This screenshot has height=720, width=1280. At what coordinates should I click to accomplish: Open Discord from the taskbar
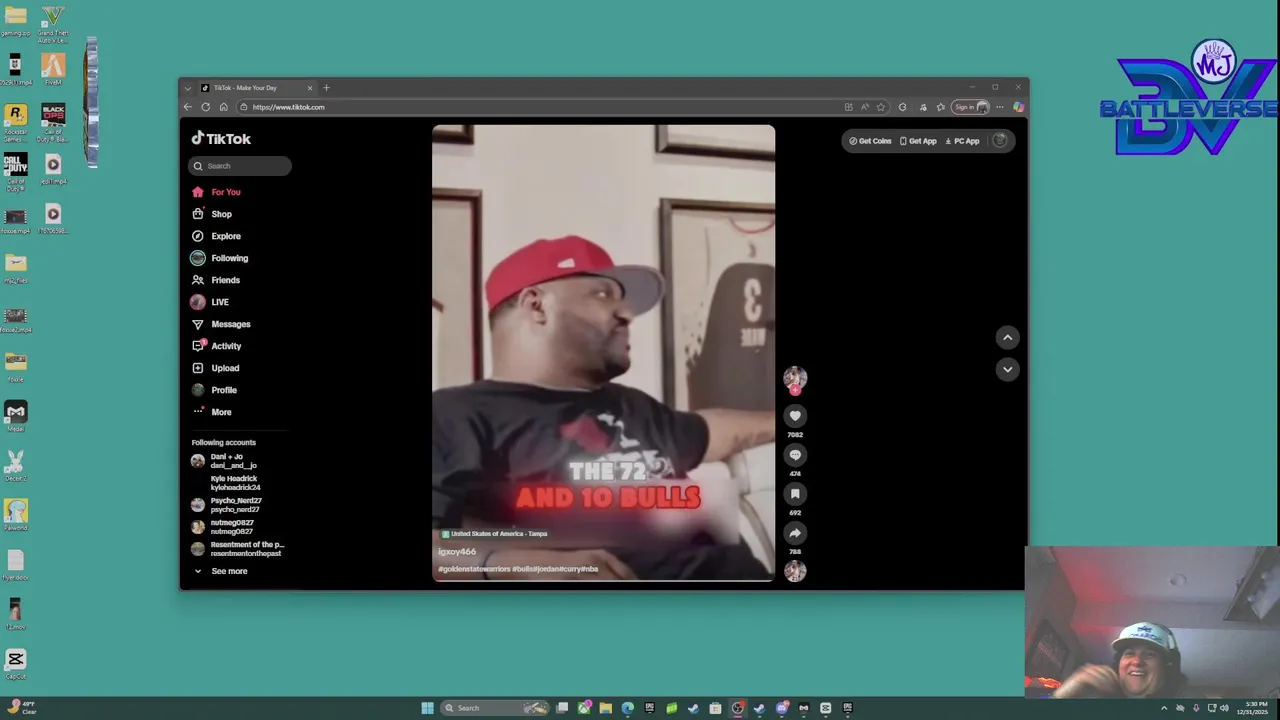[781, 708]
